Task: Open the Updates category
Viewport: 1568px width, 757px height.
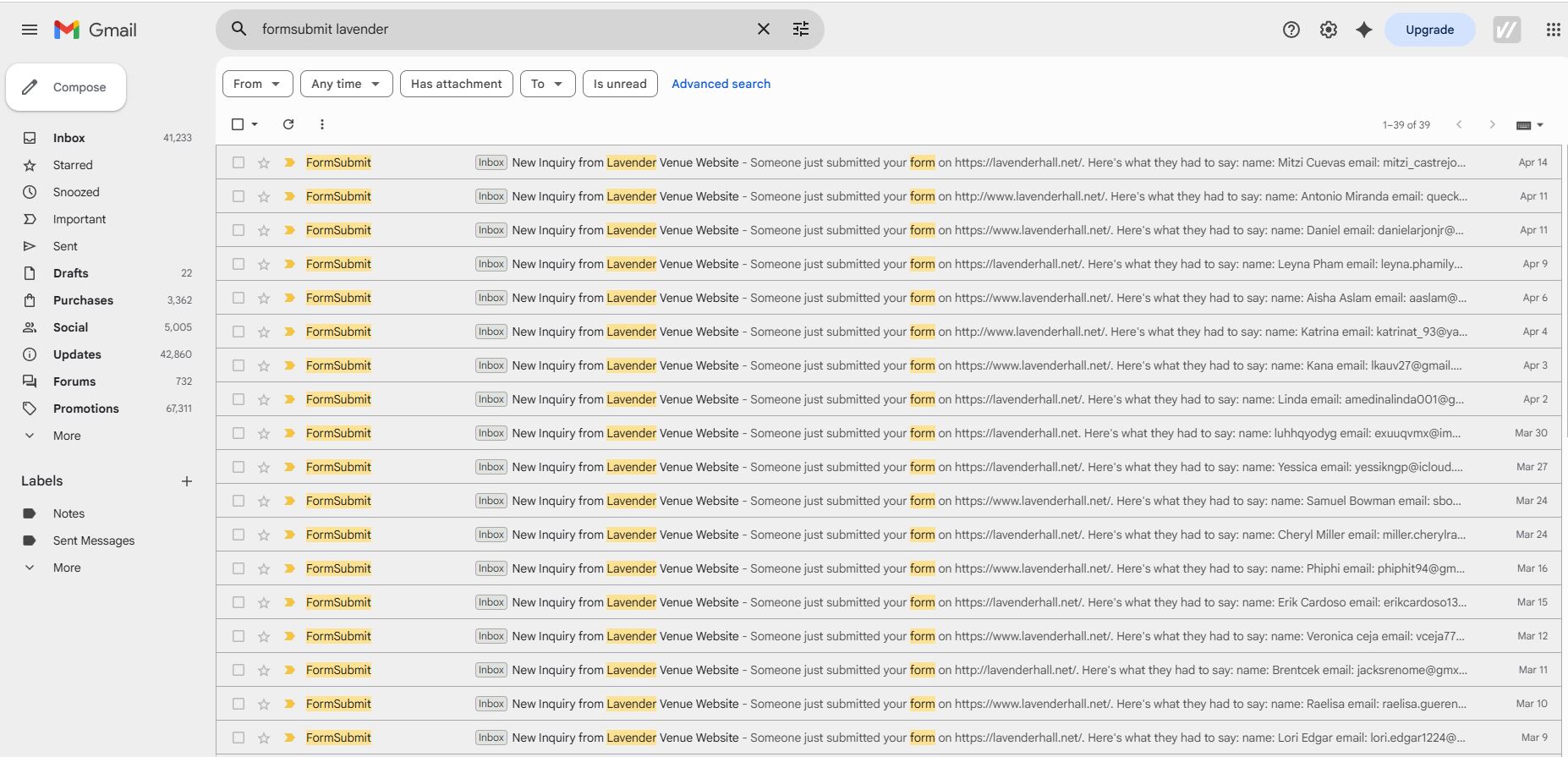Action: point(77,354)
